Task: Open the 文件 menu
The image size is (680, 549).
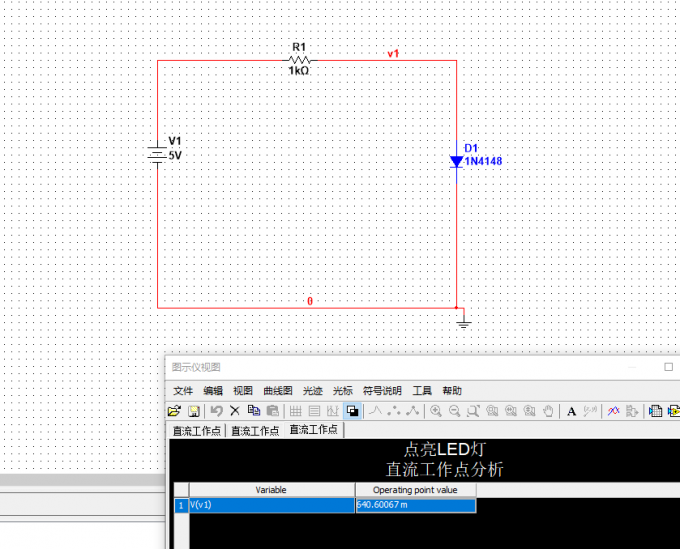Action: [x=183, y=391]
